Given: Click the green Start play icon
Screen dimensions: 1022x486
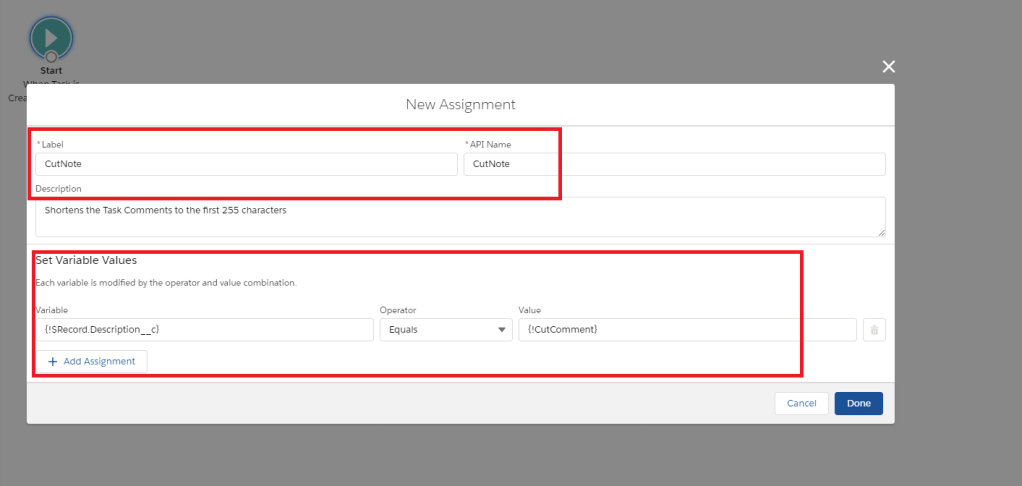Looking at the screenshot, I should 51,36.
